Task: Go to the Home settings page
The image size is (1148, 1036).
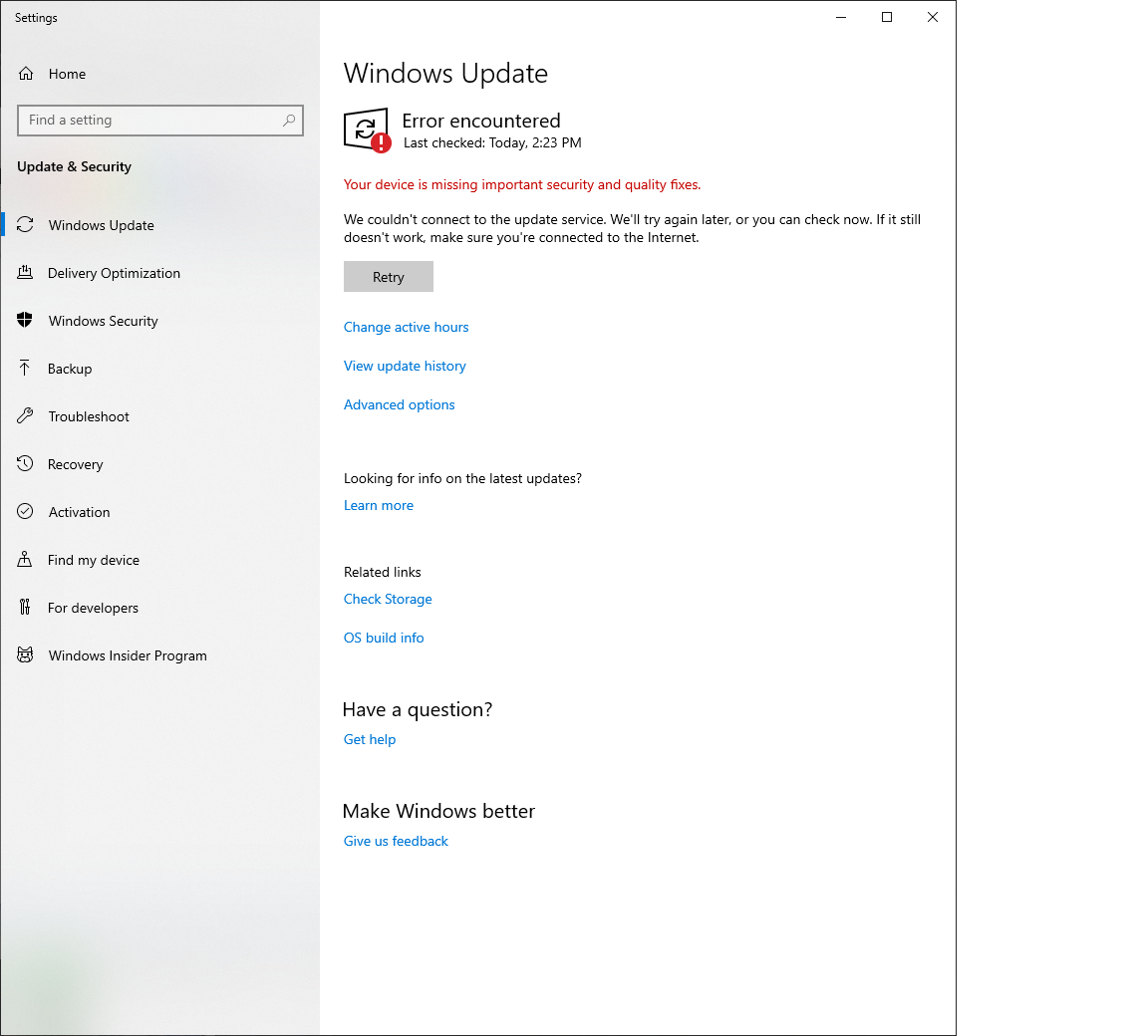Action: point(160,74)
